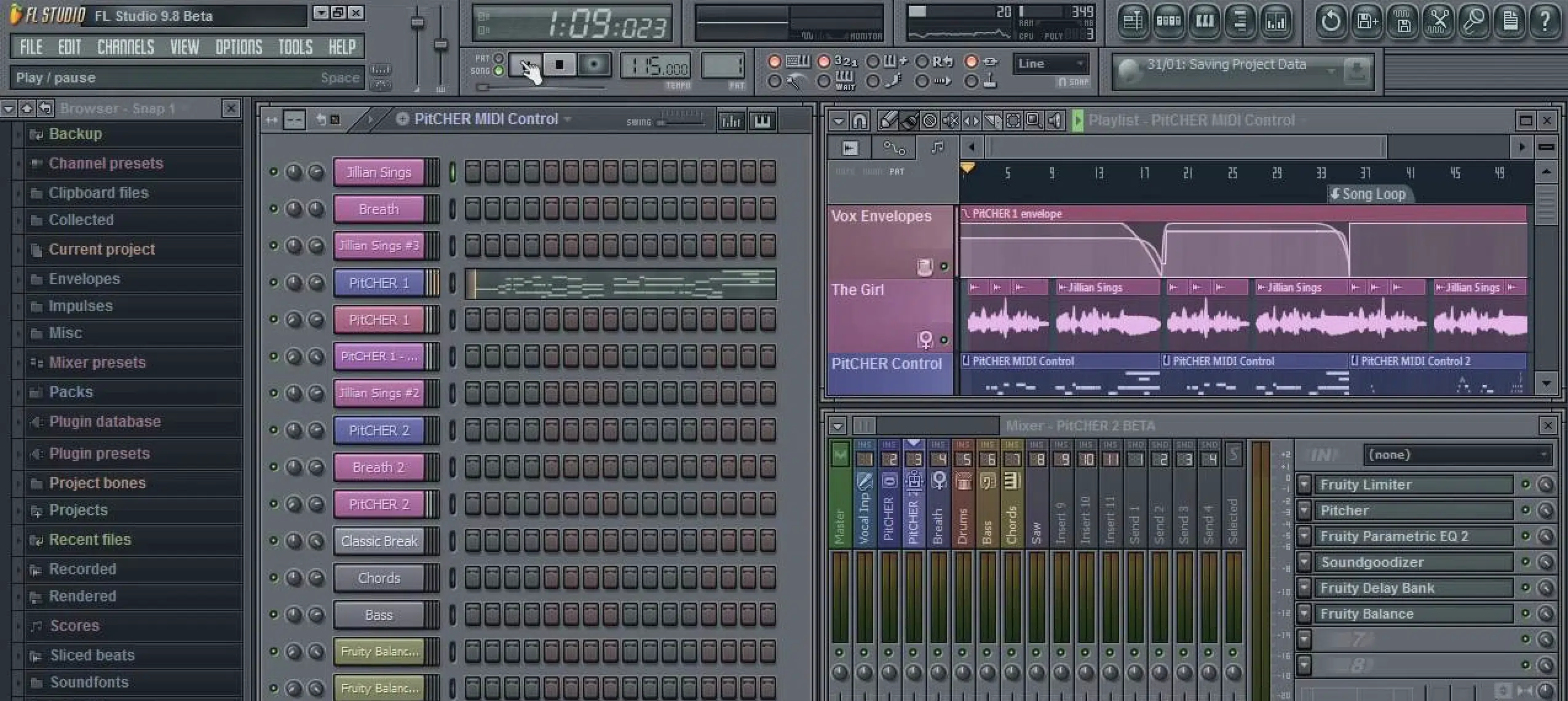Open the Browser options arrow menu
This screenshot has width=1568, height=701.
click(x=8, y=109)
